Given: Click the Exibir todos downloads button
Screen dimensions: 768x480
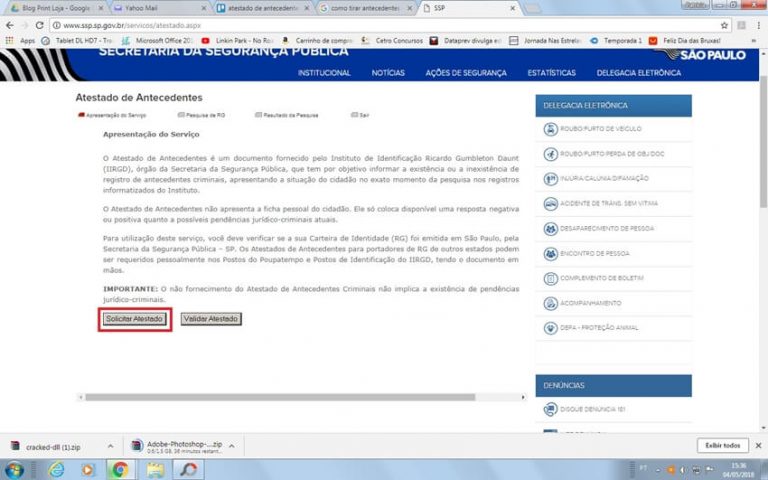Looking at the screenshot, I should tap(722, 445).
